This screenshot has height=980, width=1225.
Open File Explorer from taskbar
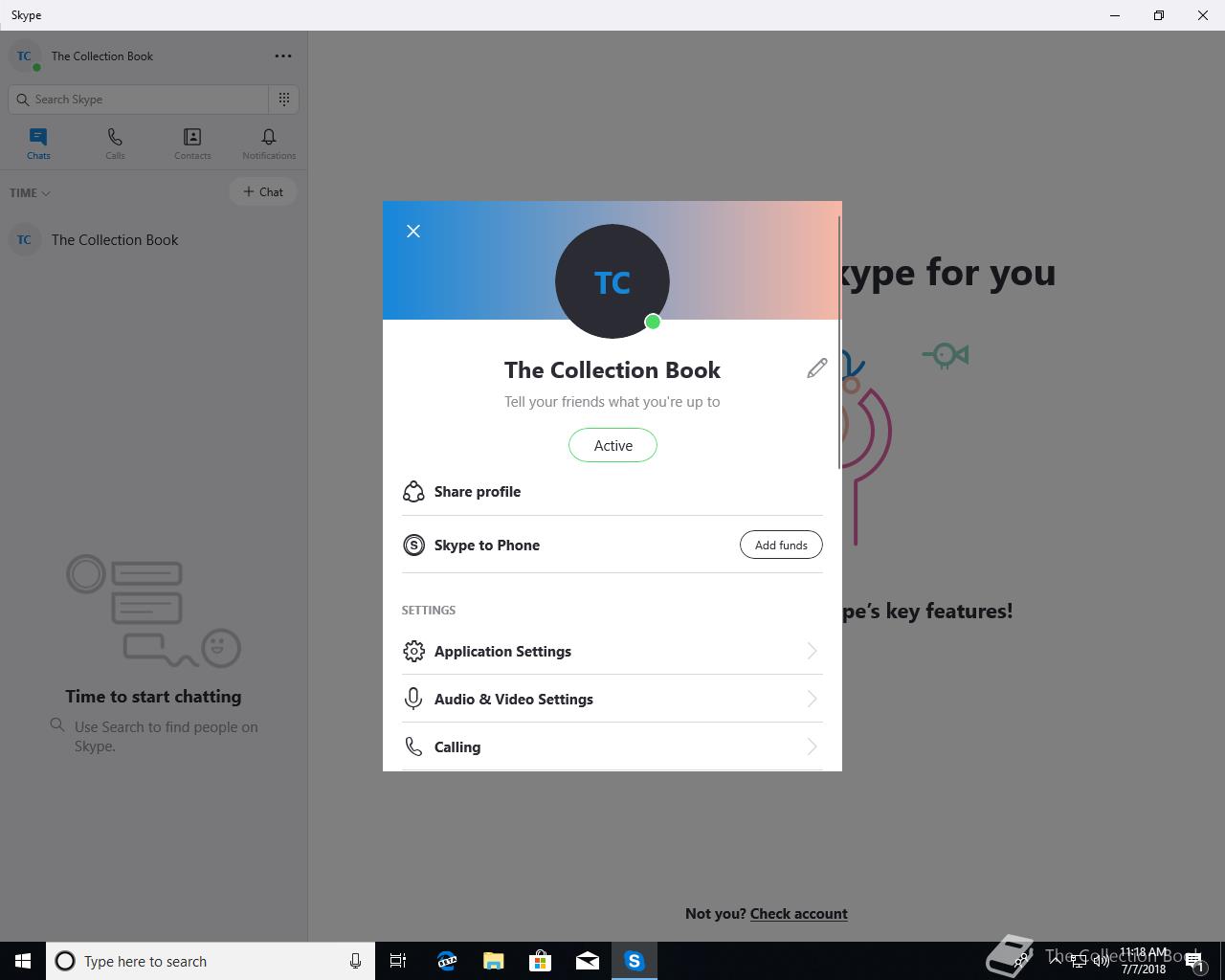(x=493, y=961)
